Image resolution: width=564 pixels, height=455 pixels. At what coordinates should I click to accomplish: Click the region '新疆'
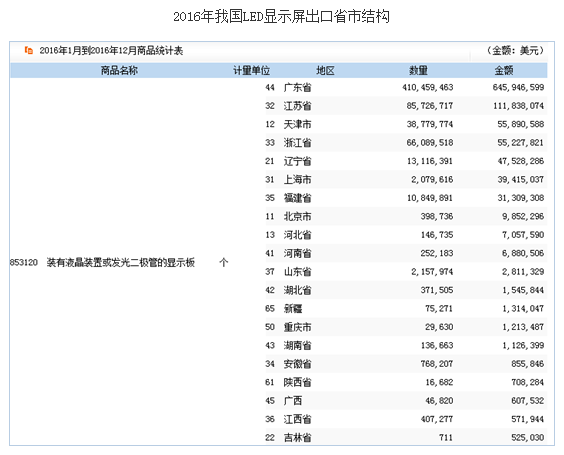click(293, 309)
